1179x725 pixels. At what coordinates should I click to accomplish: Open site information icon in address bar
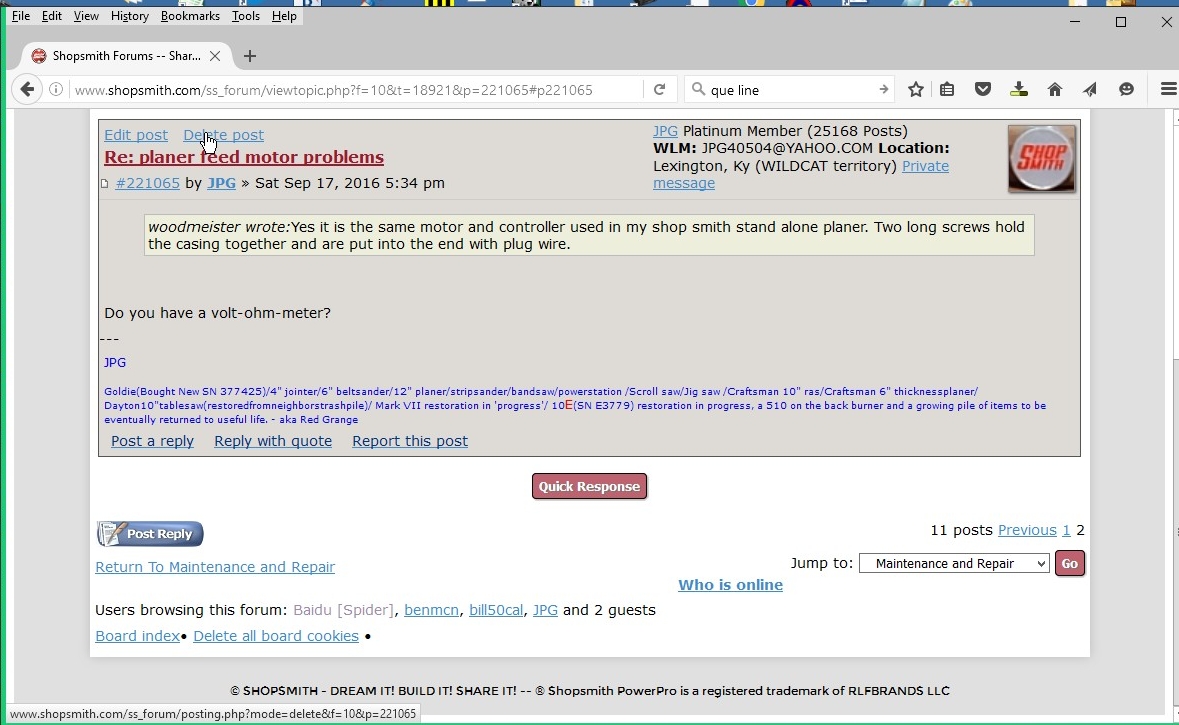coord(56,89)
